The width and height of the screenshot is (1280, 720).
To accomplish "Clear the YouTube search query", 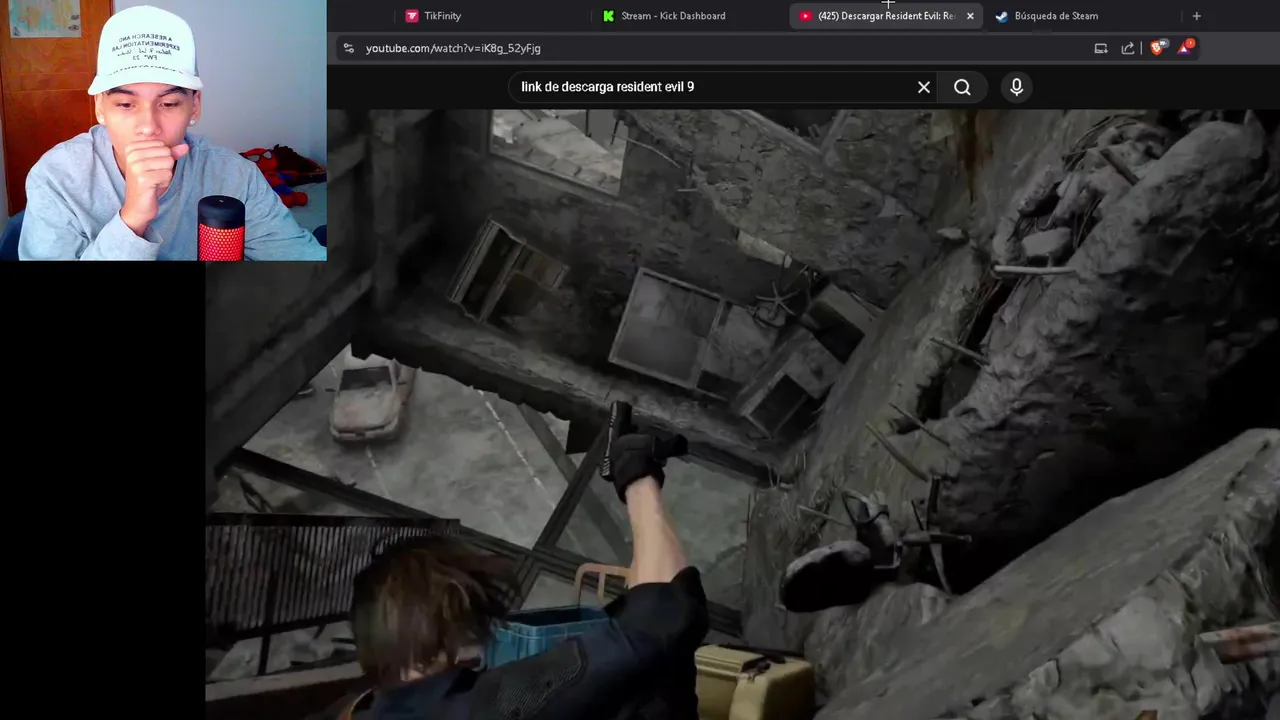I will pyautogui.click(x=924, y=87).
